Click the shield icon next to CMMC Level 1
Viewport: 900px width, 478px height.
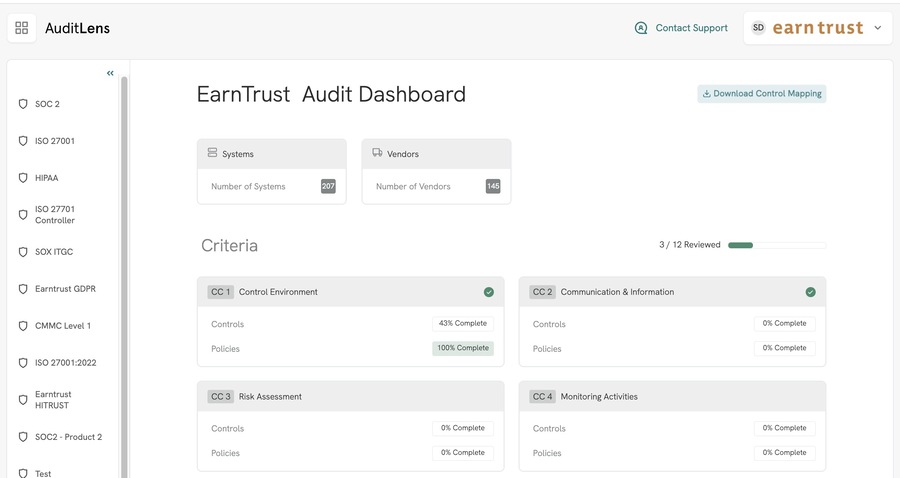click(x=23, y=326)
